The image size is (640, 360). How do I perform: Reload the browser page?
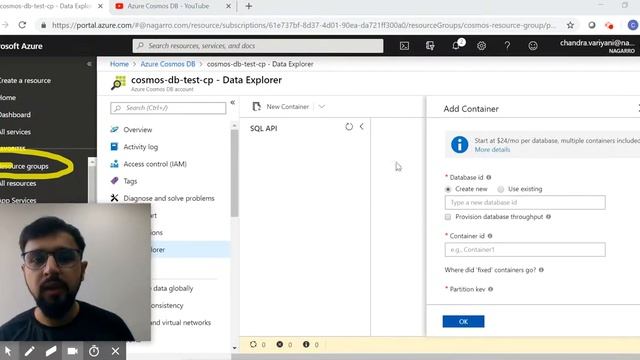[x=22, y=25]
